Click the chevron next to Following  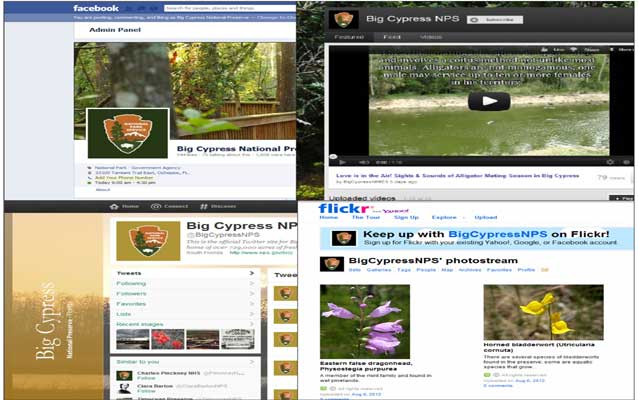tap(252, 283)
